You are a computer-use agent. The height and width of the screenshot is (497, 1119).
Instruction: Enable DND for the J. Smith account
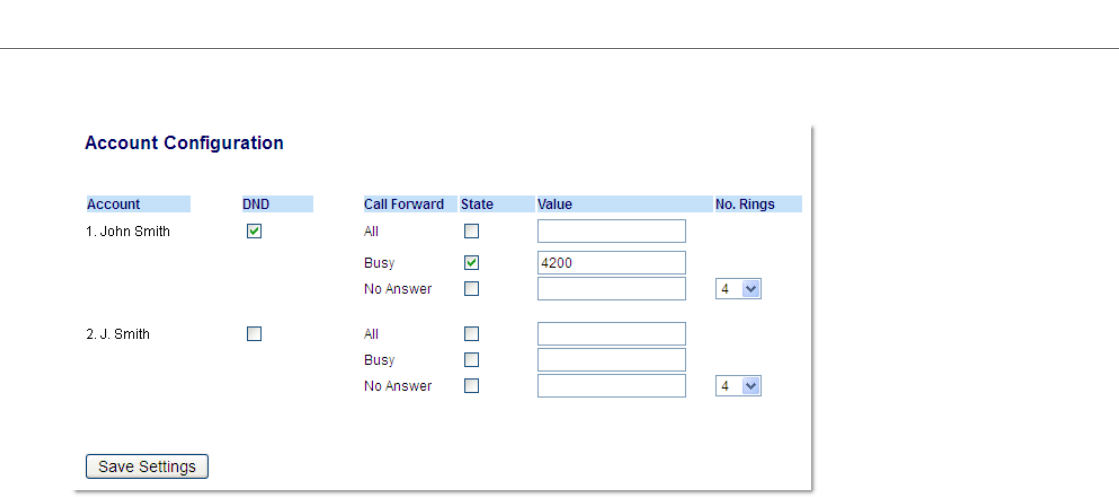coord(254,334)
